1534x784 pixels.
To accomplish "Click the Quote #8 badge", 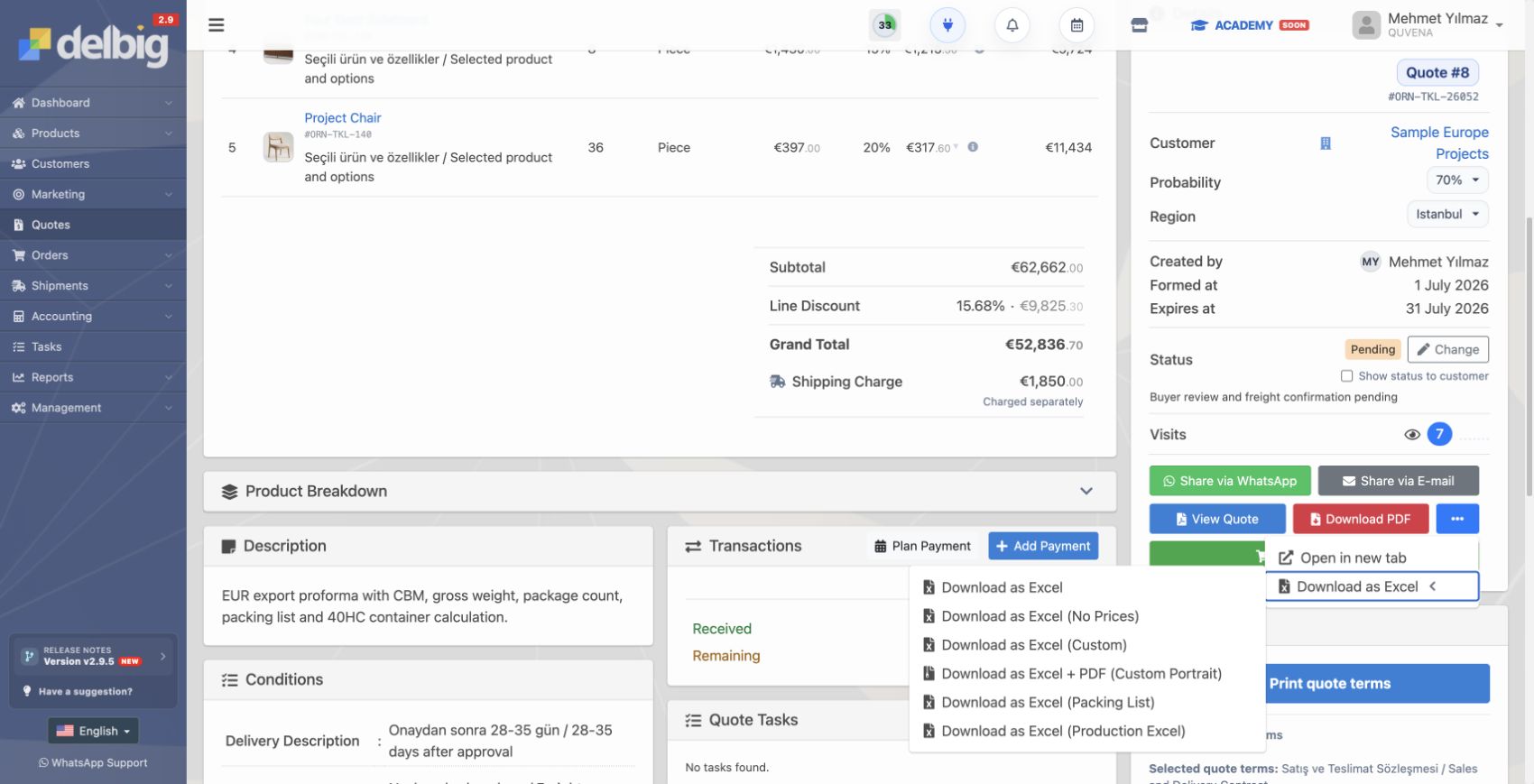I will (1437, 72).
